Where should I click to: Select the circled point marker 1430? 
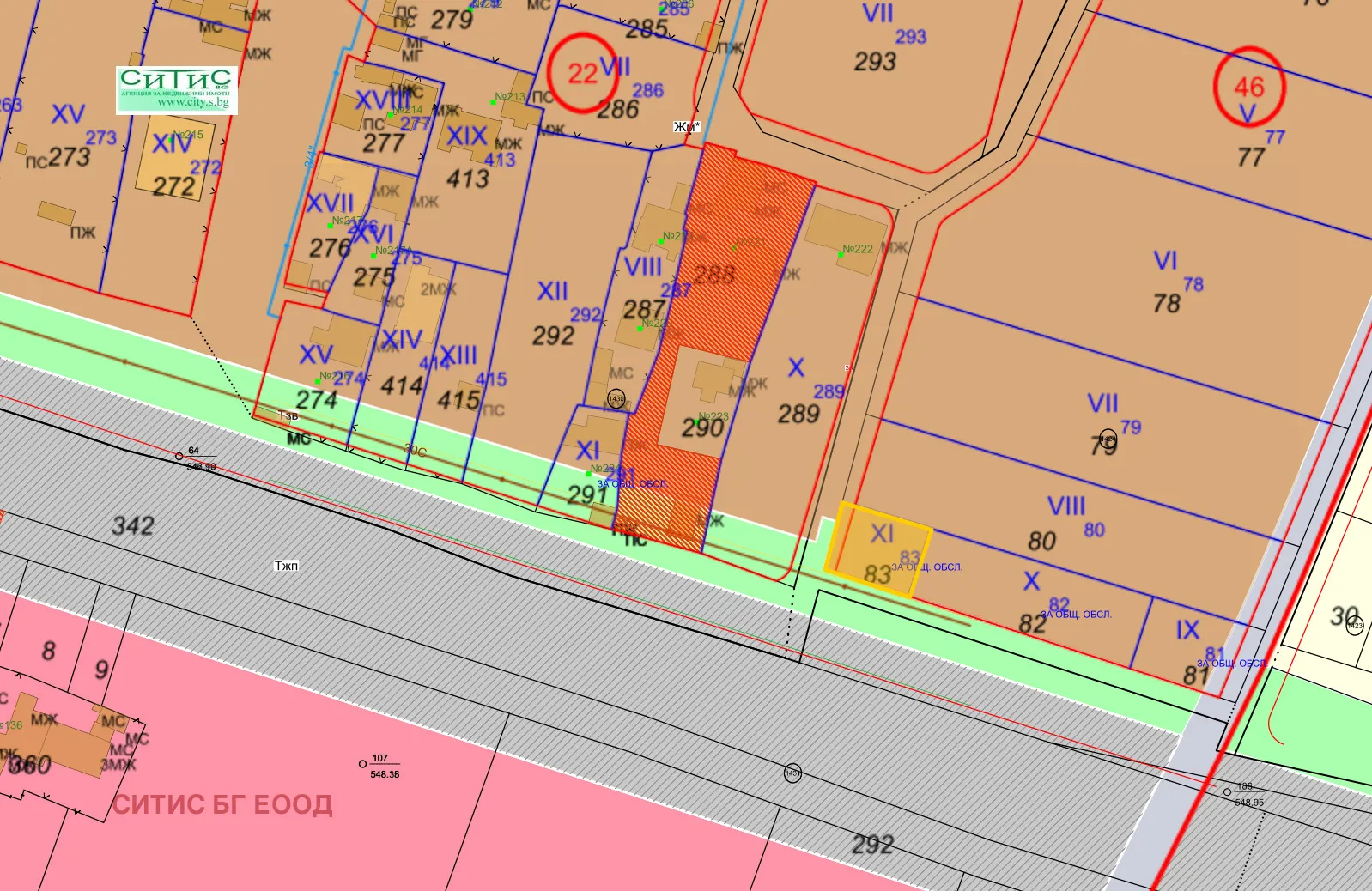click(616, 399)
